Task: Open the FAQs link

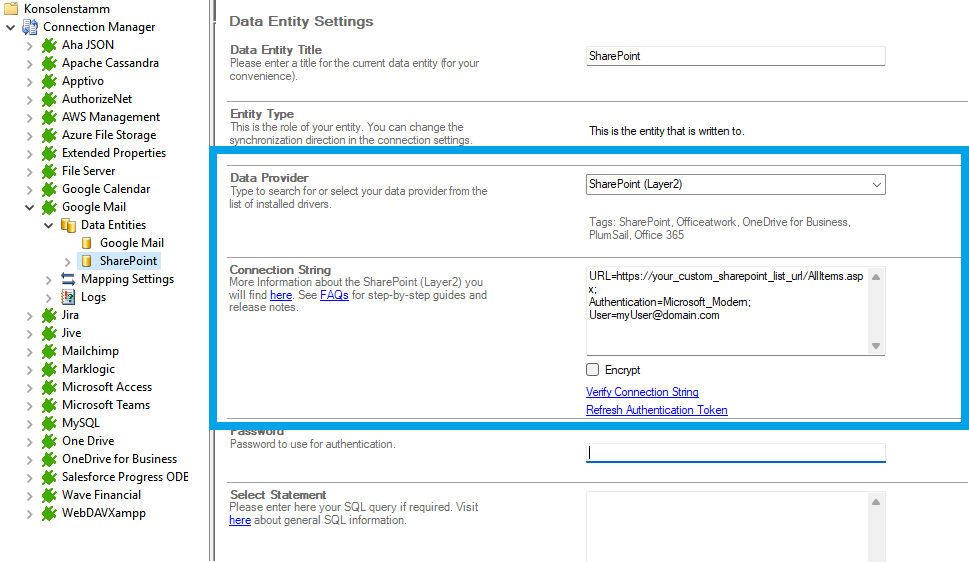Action: [x=334, y=295]
